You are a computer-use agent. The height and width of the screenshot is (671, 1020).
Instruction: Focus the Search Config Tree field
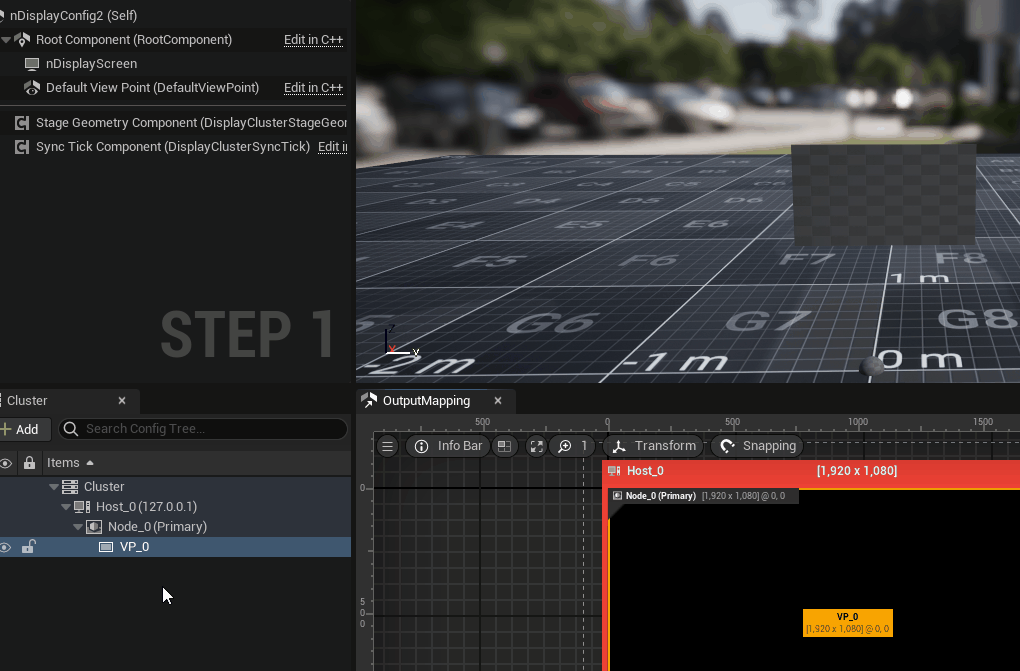click(203, 429)
